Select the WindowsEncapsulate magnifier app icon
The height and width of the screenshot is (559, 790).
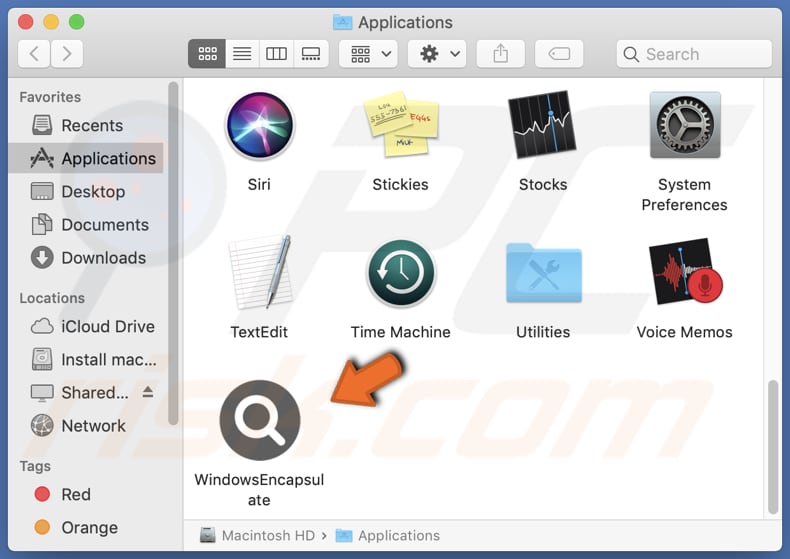260,420
